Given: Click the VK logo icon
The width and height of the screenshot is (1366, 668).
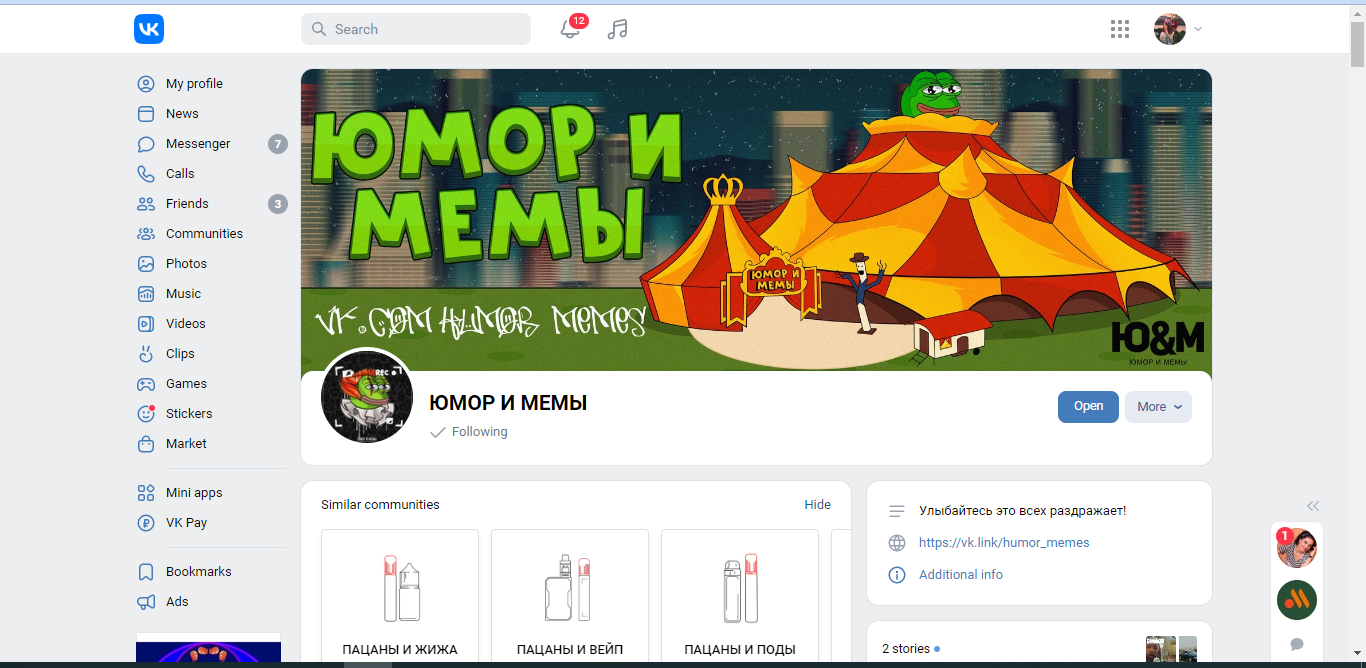Looking at the screenshot, I should (149, 29).
